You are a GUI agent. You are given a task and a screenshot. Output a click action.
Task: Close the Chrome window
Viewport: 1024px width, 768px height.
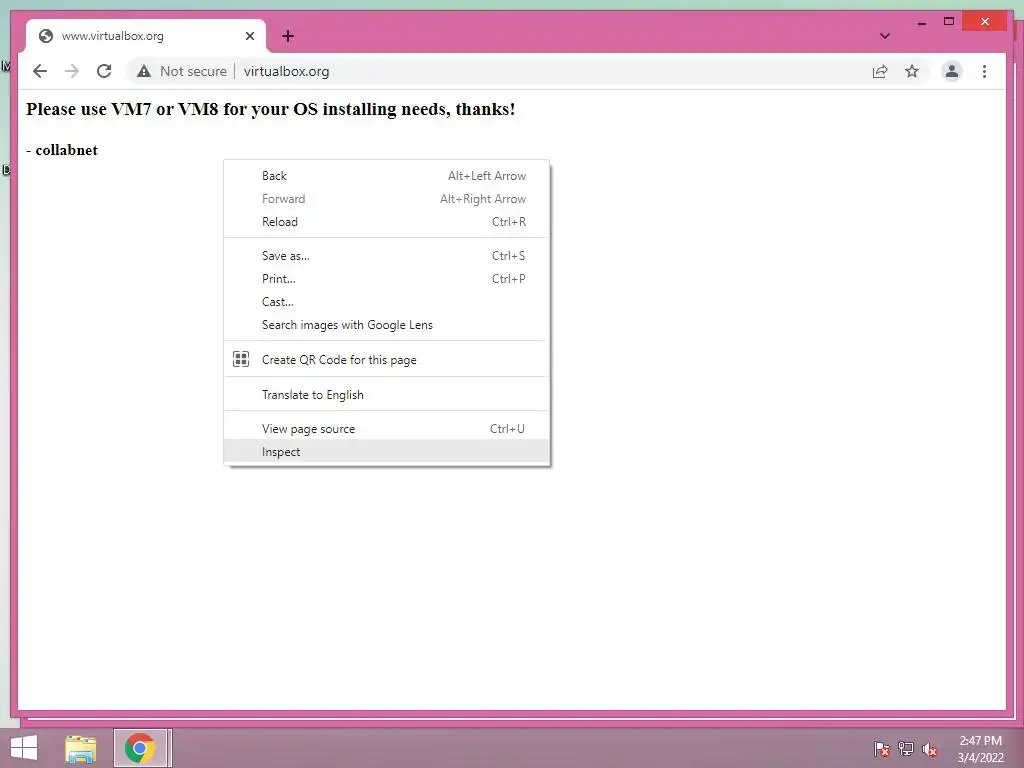point(985,22)
